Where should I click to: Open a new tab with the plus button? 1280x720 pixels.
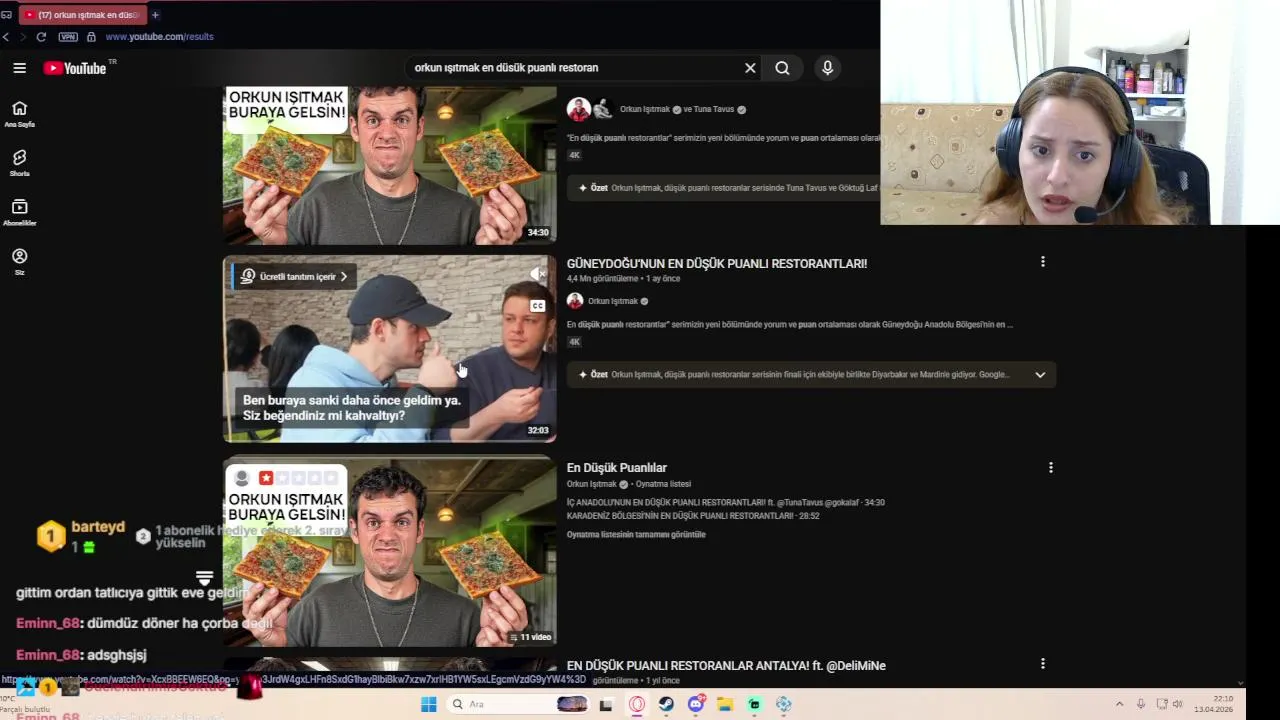tap(155, 15)
